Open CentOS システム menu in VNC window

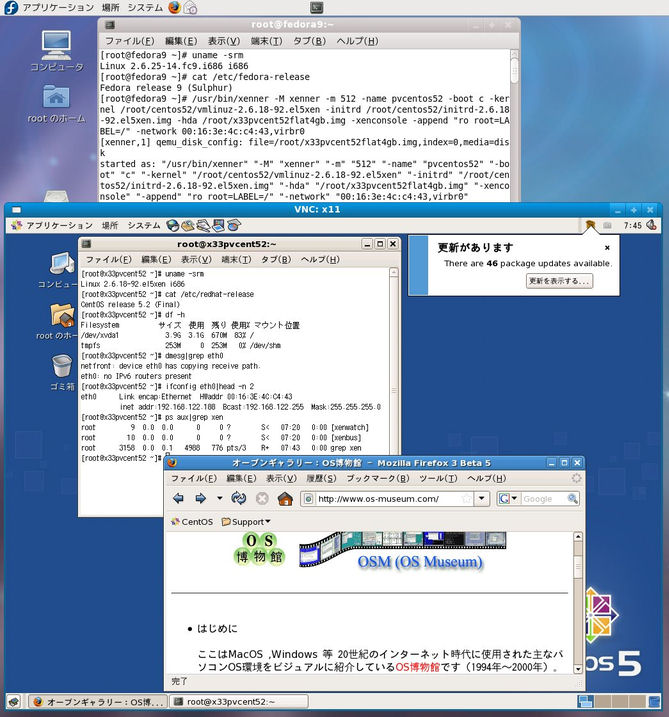(x=144, y=225)
